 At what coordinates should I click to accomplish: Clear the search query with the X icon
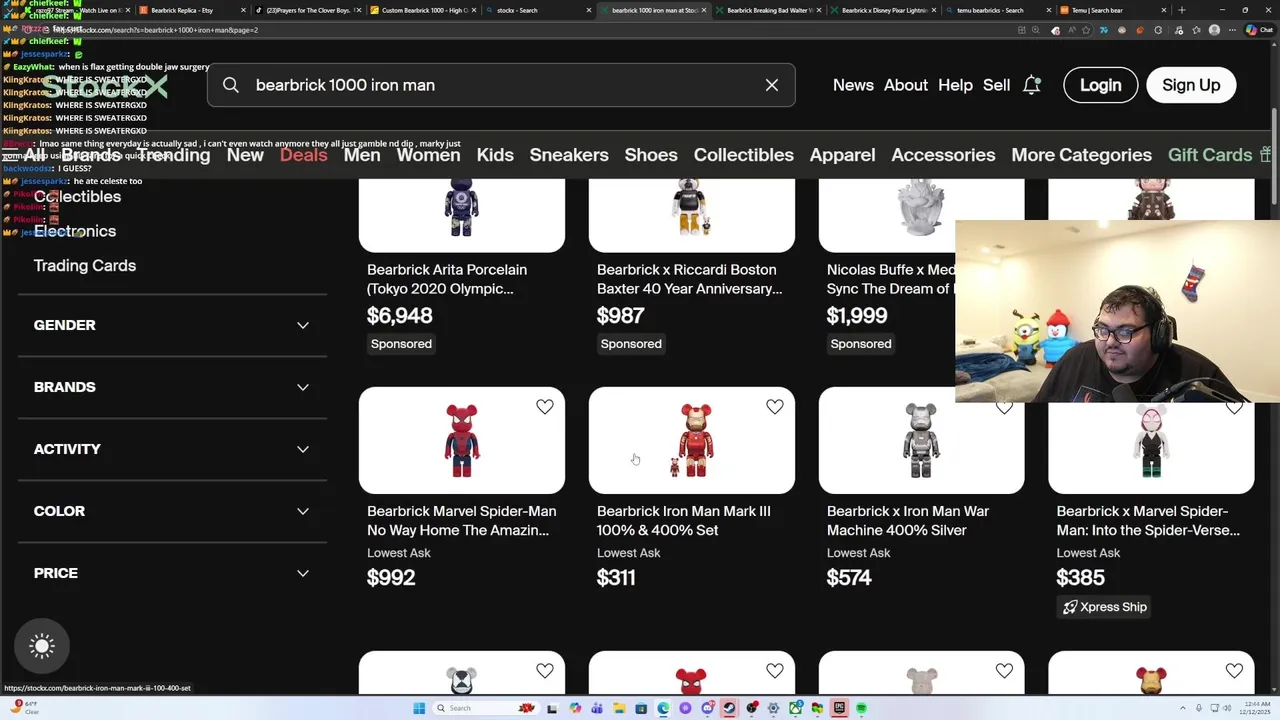tap(772, 85)
